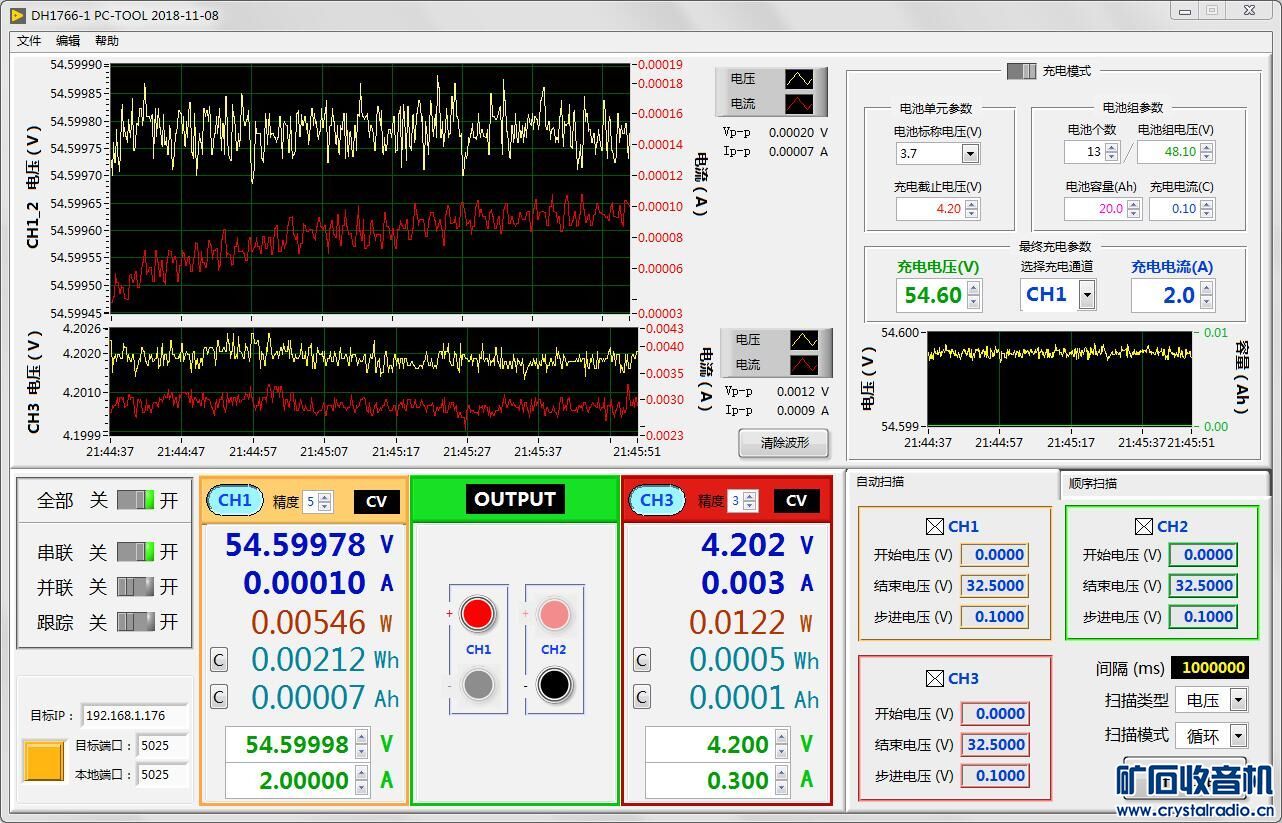Adjust CH1 precision stepper value 5
Image resolution: width=1282 pixels, height=823 pixels.
[x=324, y=501]
